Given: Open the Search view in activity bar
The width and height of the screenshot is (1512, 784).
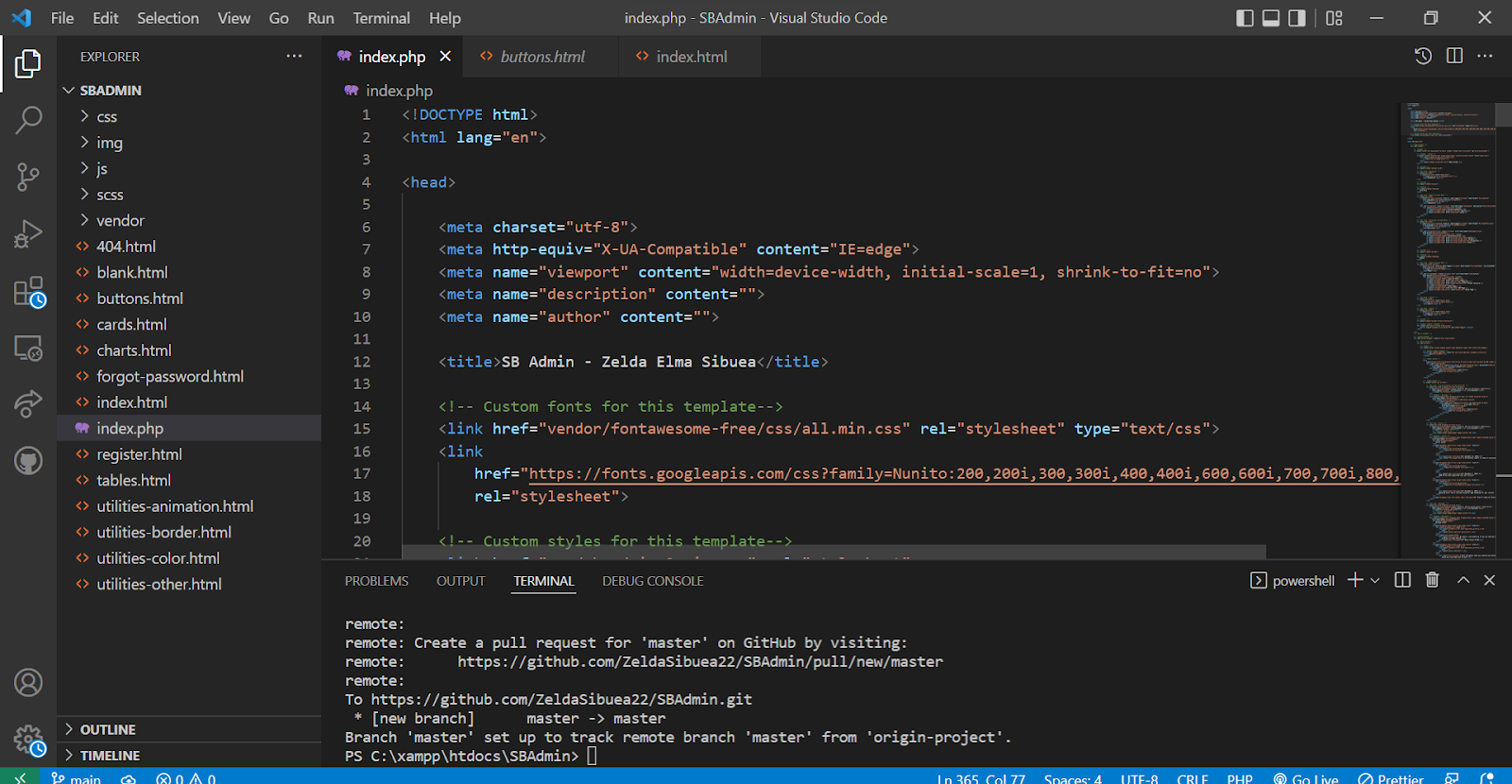Looking at the screenshot, I should 28,120.
